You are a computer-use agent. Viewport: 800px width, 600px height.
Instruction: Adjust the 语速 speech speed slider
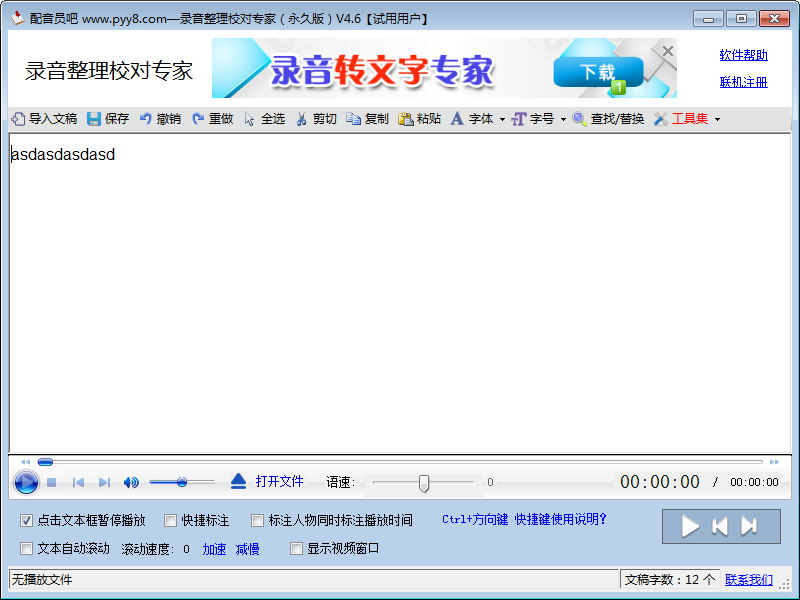[x=423, y=483]
